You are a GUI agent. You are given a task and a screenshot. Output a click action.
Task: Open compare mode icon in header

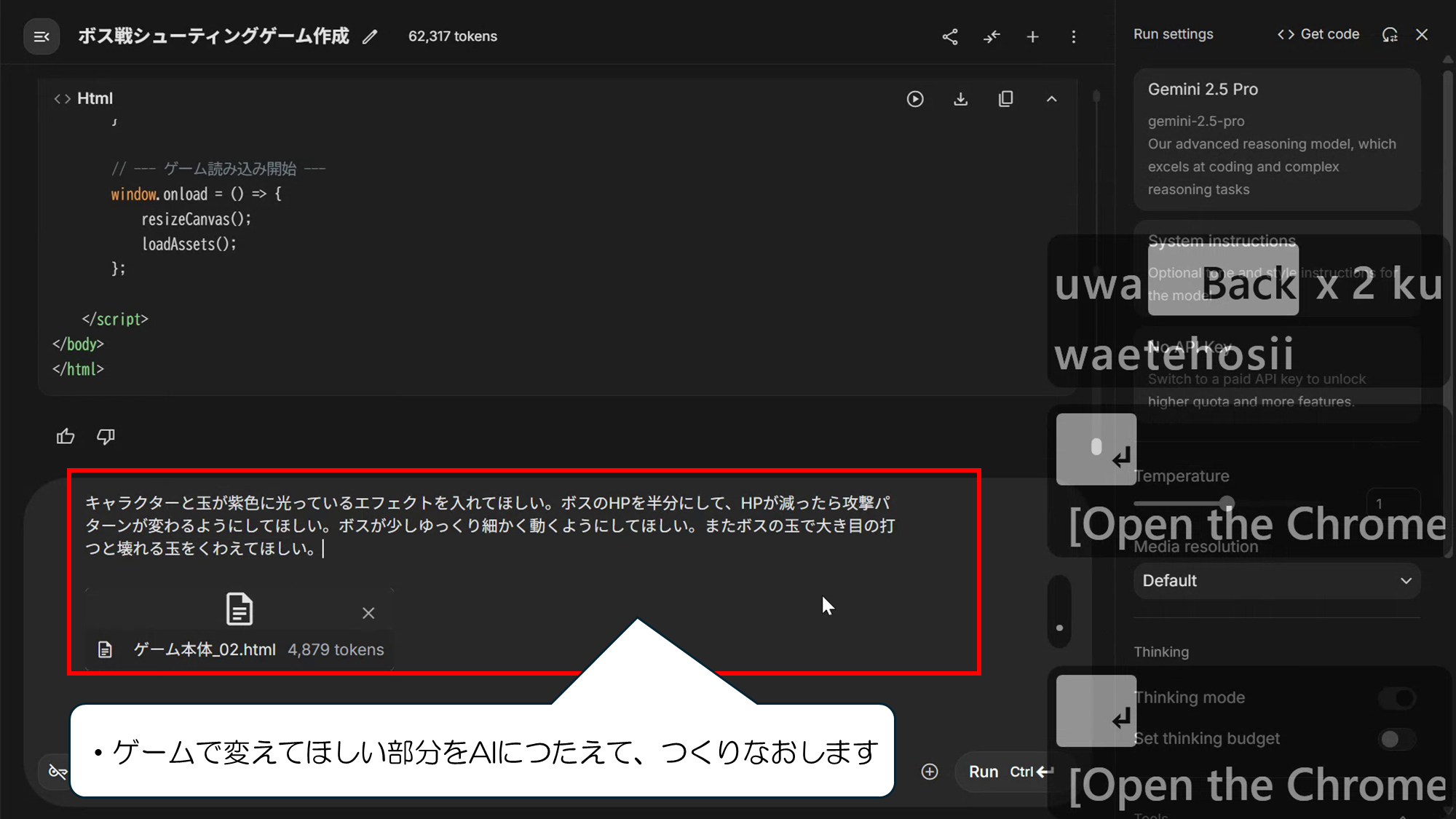point(992,36)
